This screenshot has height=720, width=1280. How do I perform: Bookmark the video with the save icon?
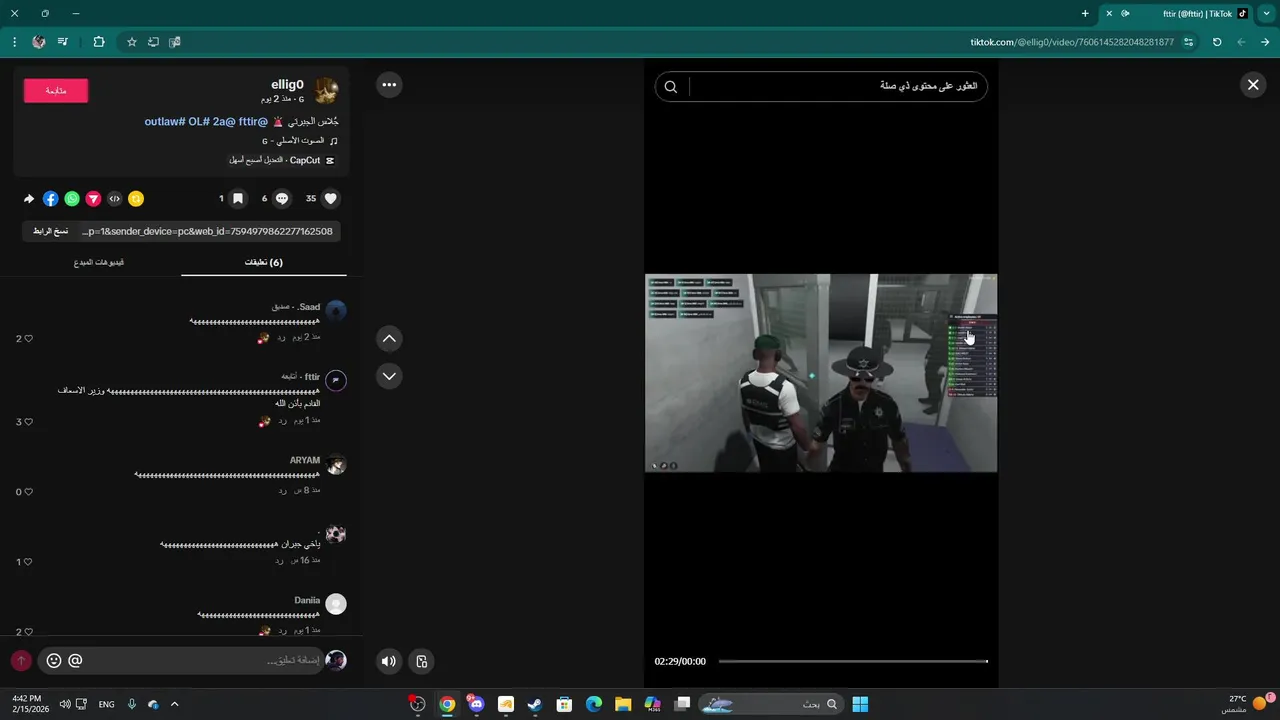tap(238, 199)
